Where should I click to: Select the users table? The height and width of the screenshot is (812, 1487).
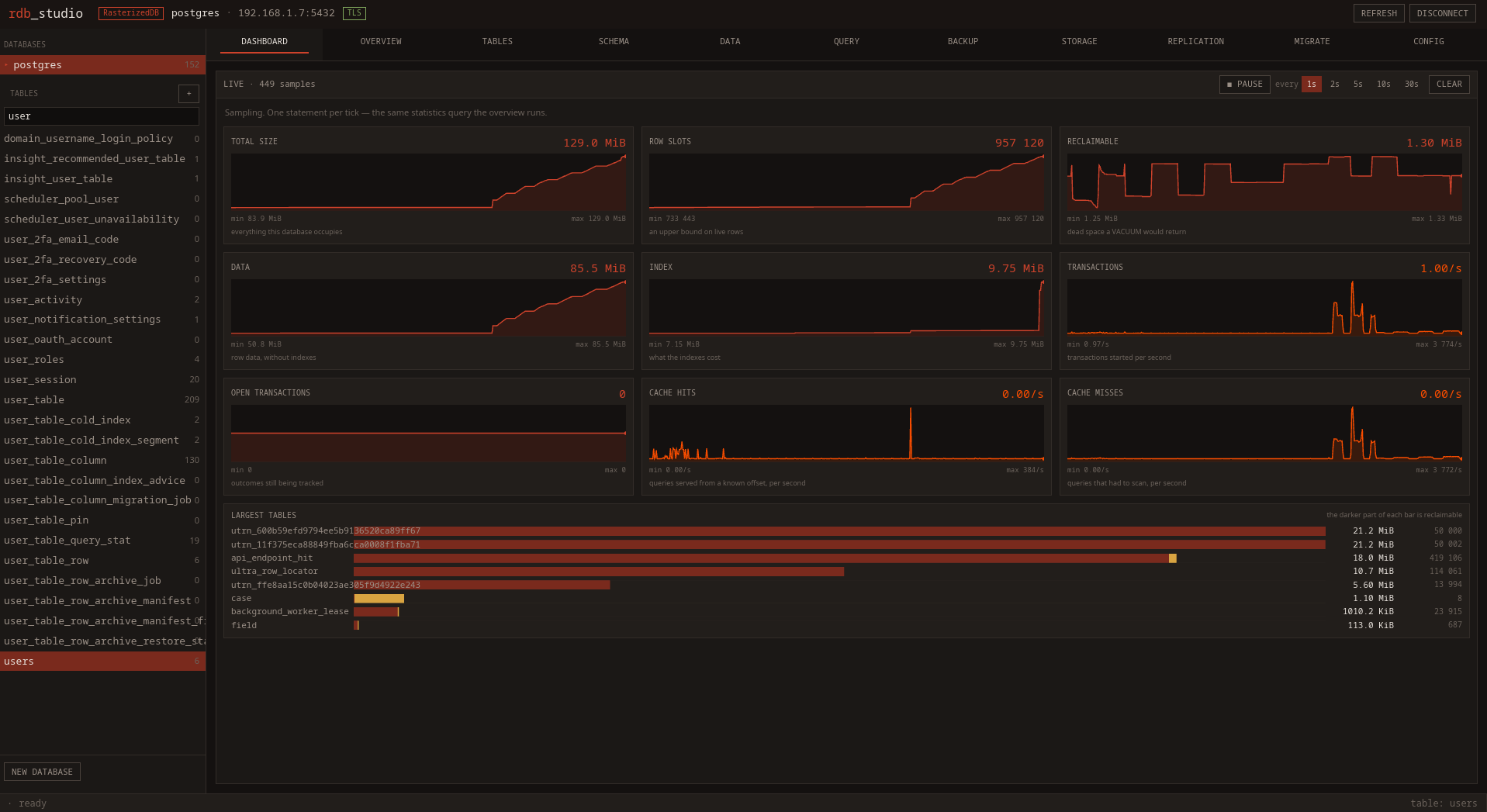click(102, 662)
